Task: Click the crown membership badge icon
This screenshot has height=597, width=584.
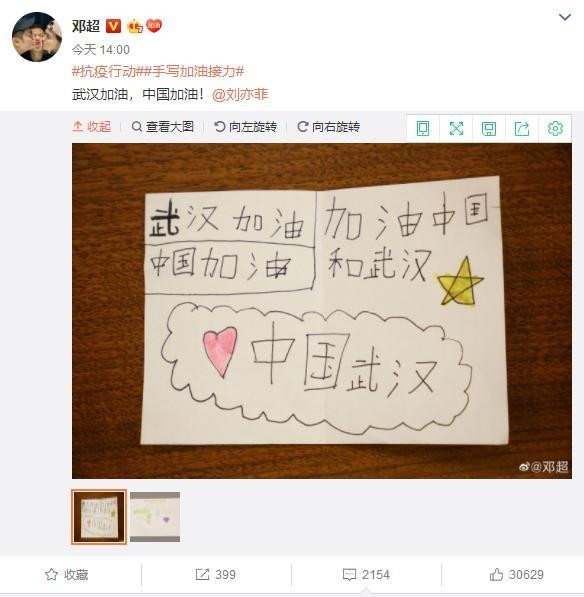Action: tap(134, 26)
